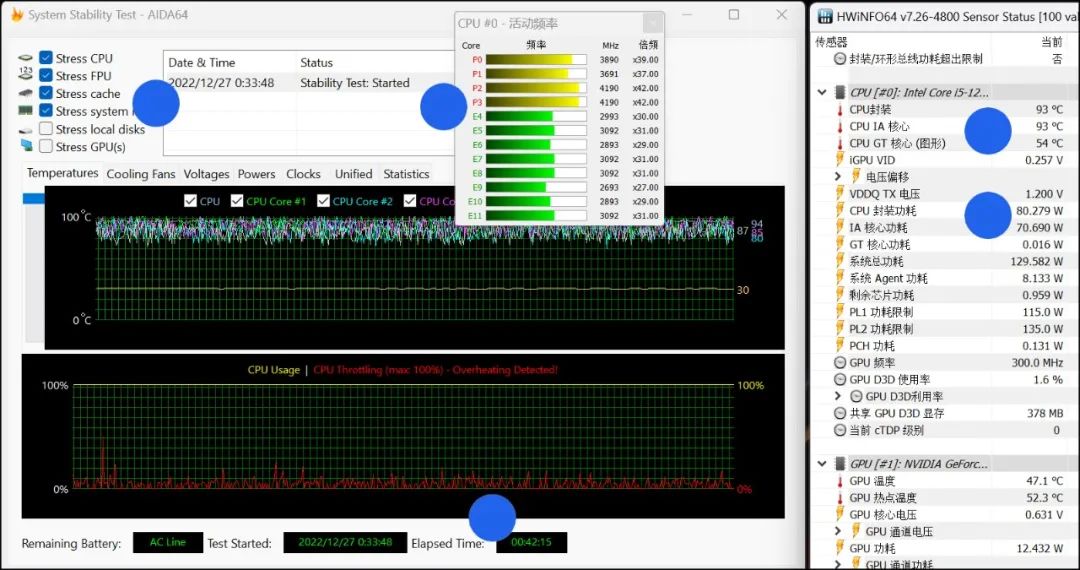Select the Stability Test: Started log row
1080x570 pixels.
[354, 83]
